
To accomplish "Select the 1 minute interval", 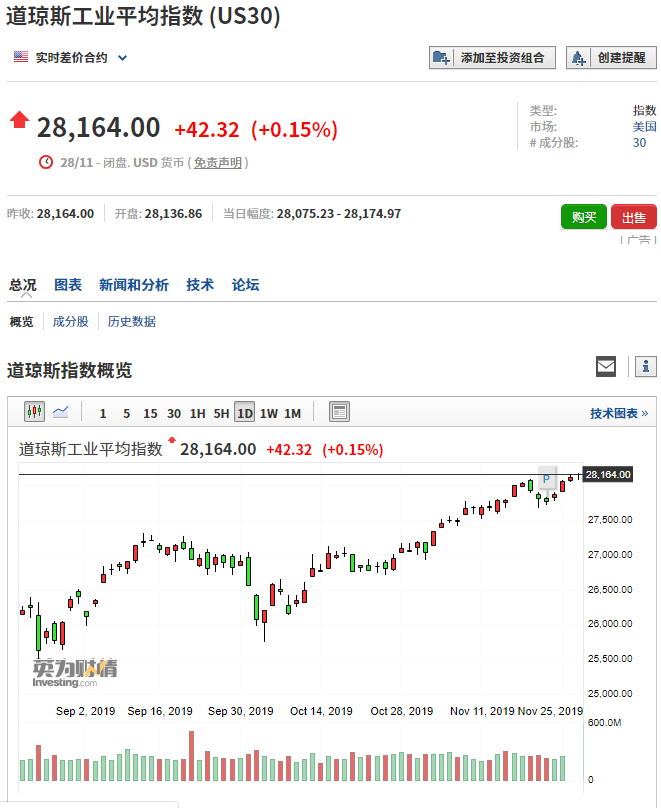I will click(103, 413).
